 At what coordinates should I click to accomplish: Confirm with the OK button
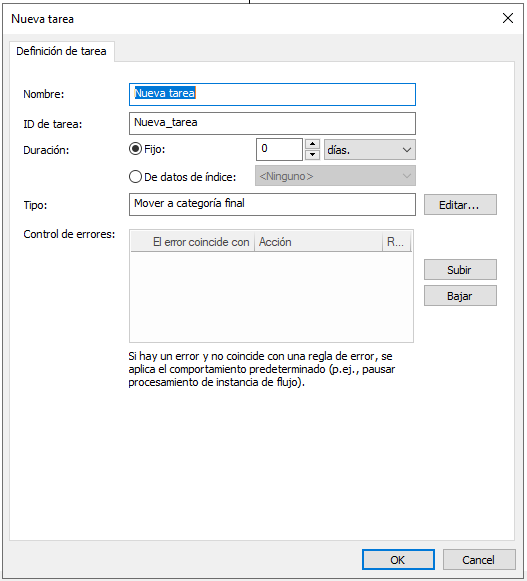click(398, 560)
